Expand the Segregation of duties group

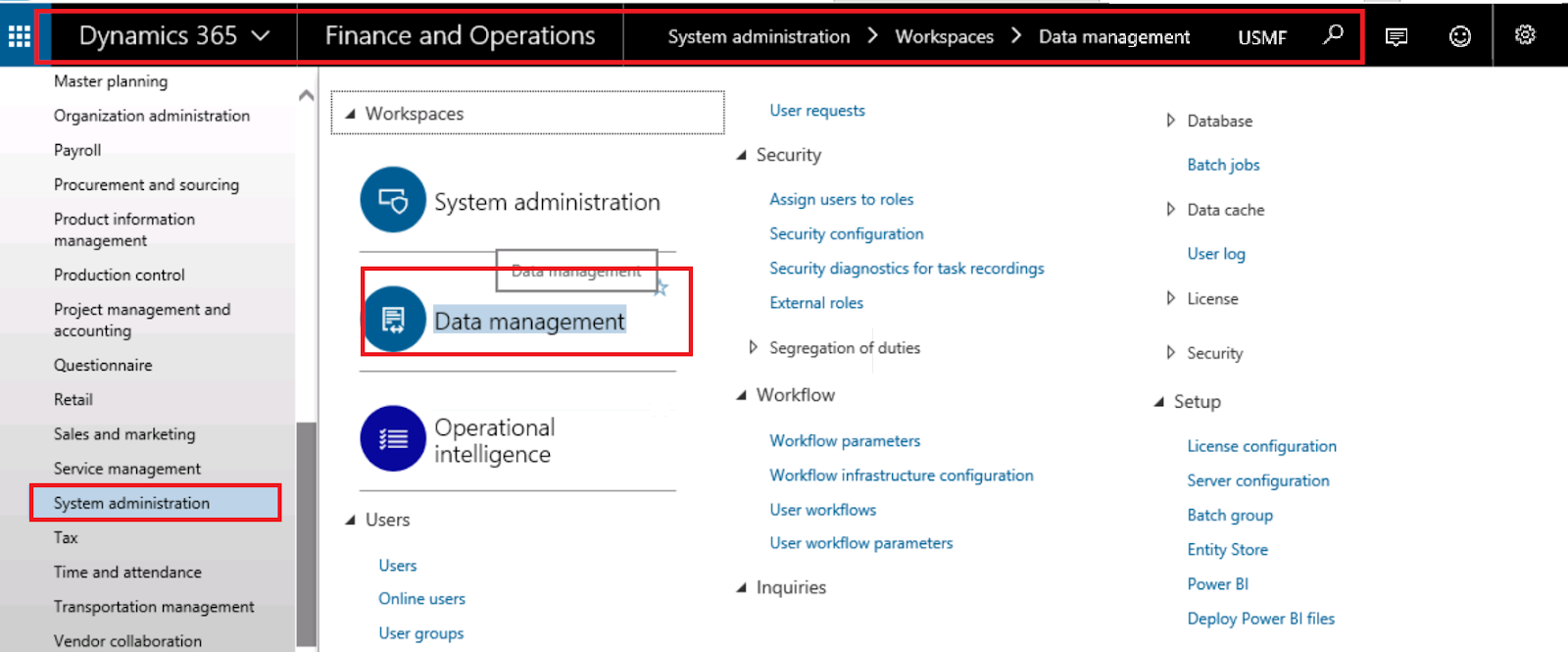(753, 347)
